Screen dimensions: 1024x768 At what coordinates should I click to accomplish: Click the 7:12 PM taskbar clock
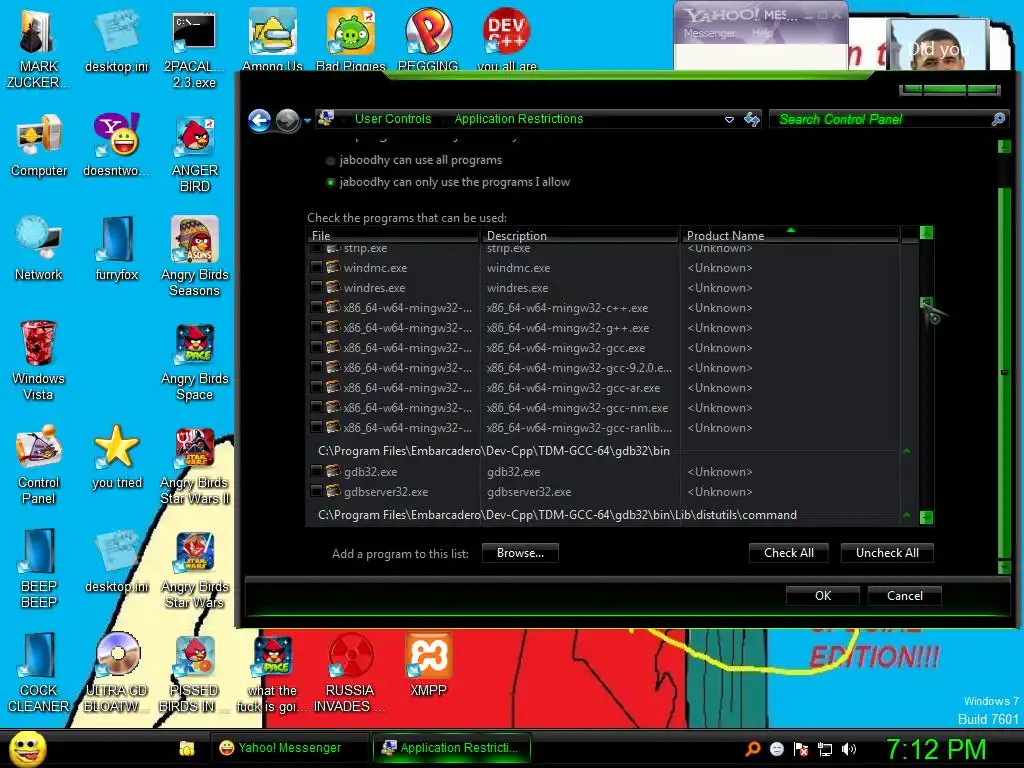936,749
